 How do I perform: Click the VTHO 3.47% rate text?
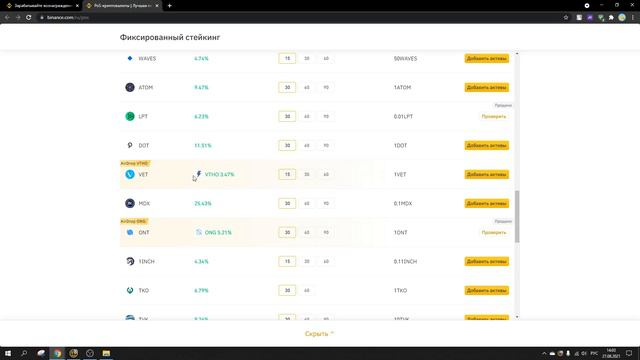[x=220, y=174]
